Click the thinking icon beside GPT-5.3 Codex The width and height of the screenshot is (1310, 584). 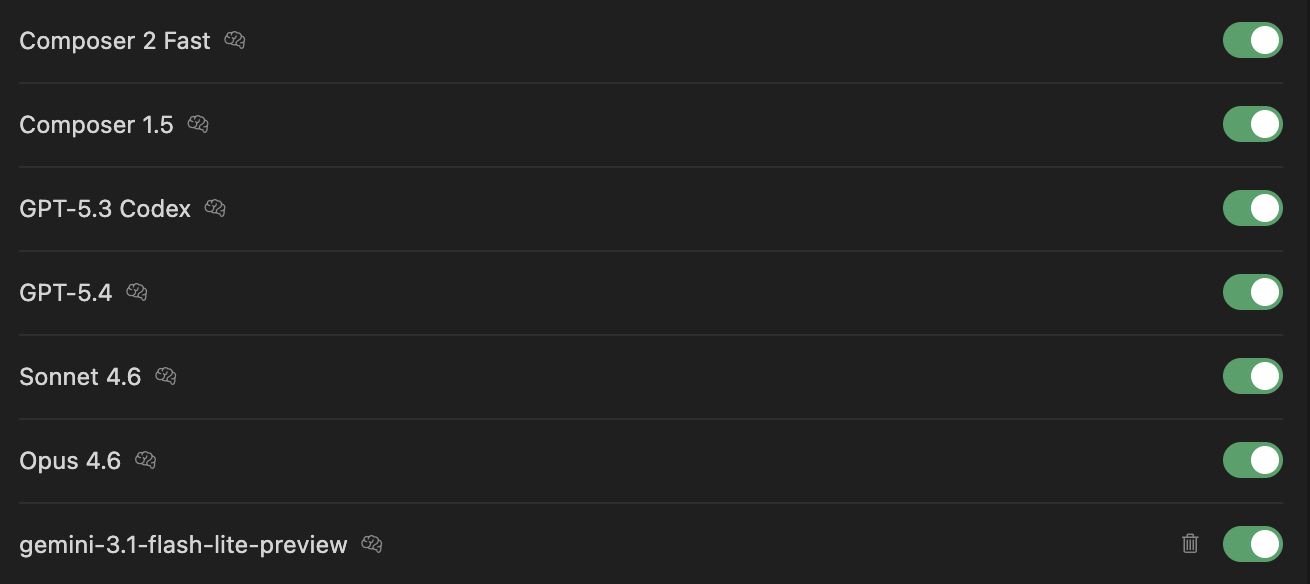point(215,209)
